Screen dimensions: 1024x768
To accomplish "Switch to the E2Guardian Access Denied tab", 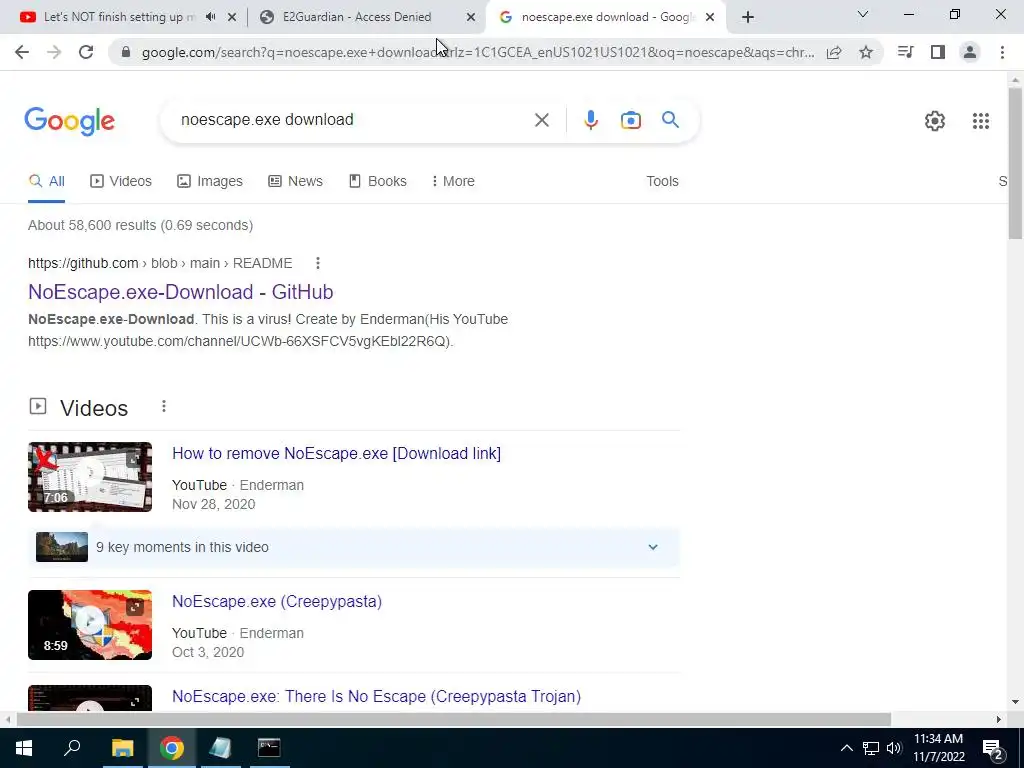I will [357, 17].
